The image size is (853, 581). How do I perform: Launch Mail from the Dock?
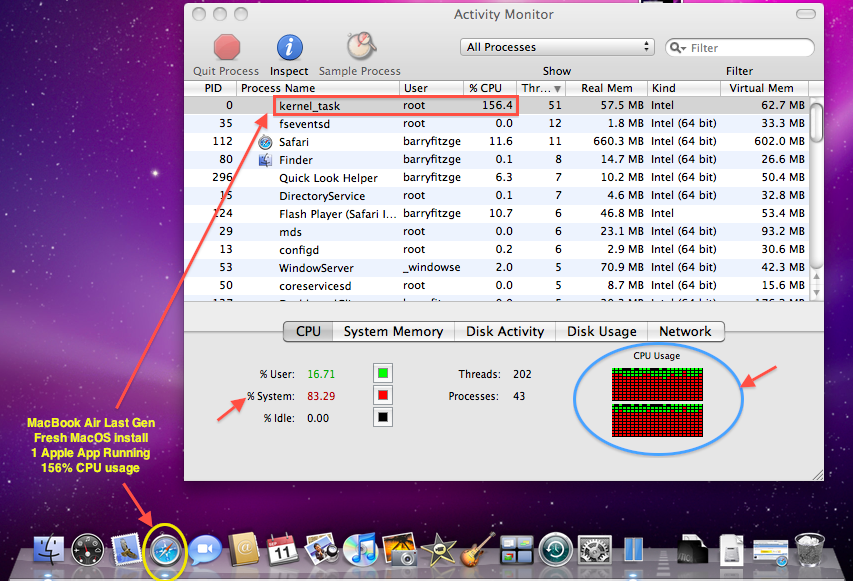pyautogui.click(x=127, y=549)
